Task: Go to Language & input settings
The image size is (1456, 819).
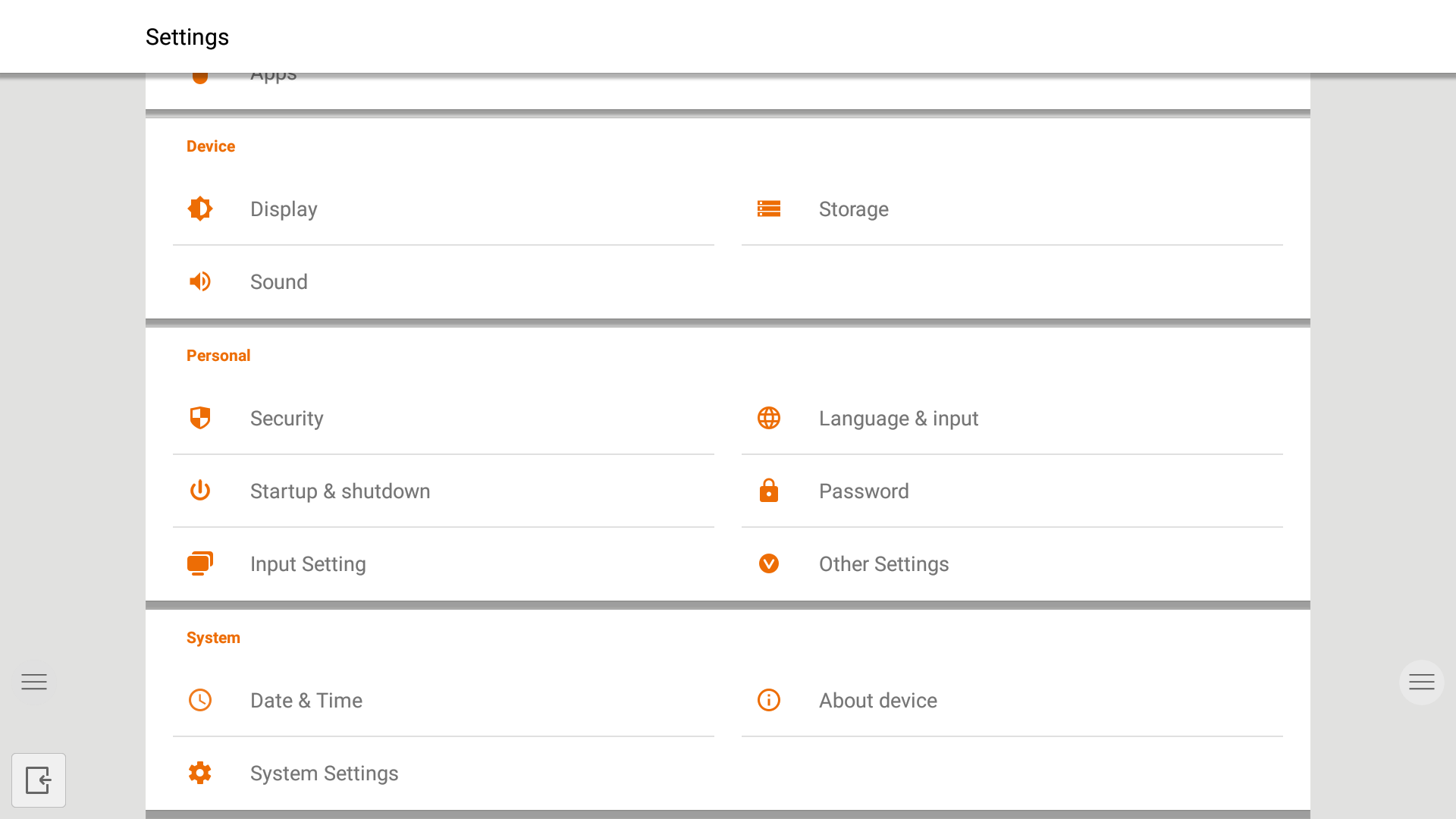Action: coord(898,419)
